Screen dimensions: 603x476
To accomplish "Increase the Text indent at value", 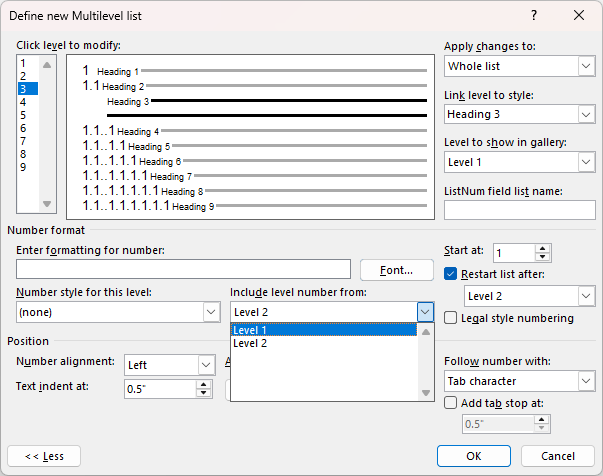I will pyautogui.click(x=203, y=384).
